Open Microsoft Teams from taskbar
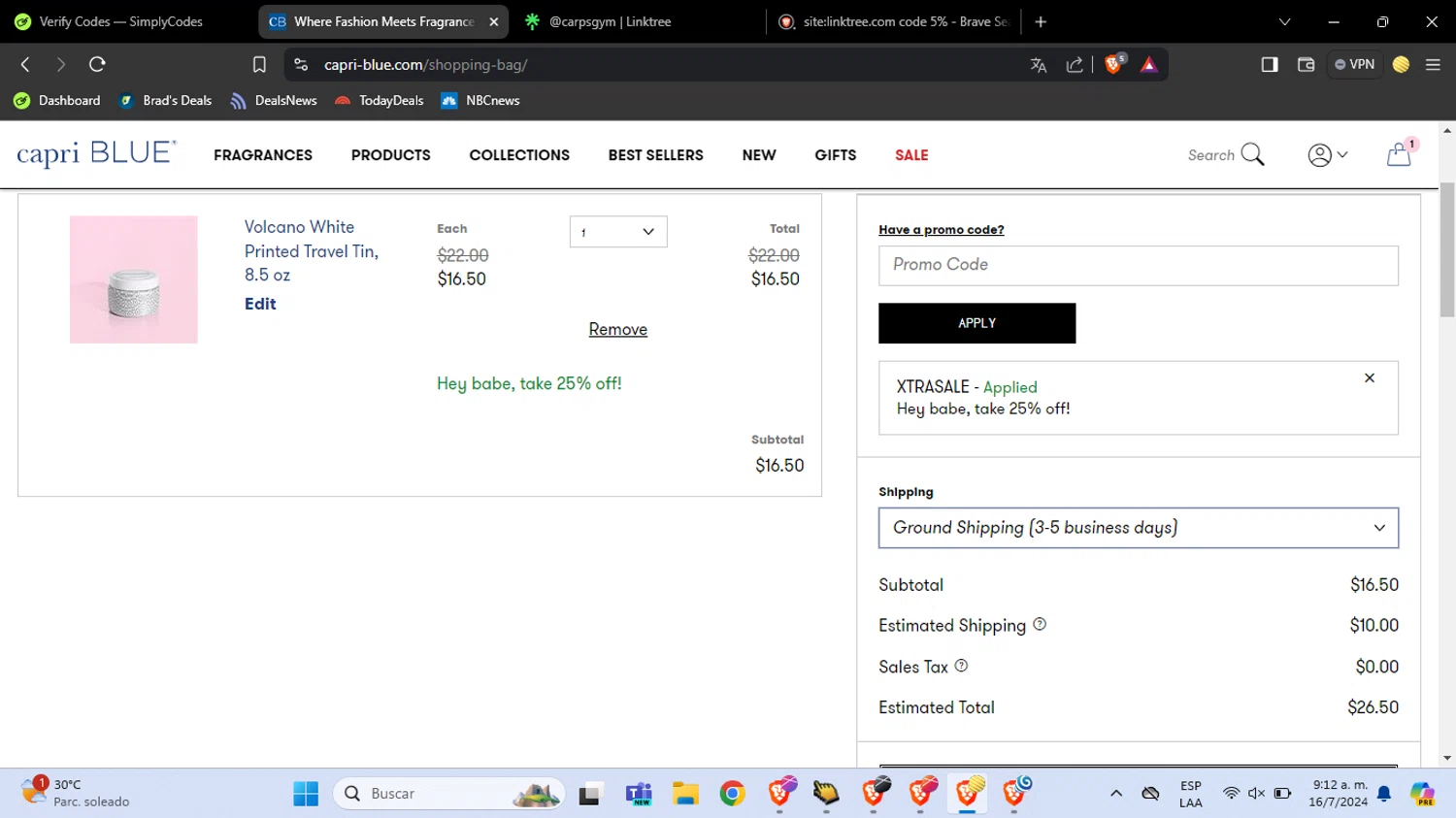Viewport: 1456px width, 818px height. [639, 794]
